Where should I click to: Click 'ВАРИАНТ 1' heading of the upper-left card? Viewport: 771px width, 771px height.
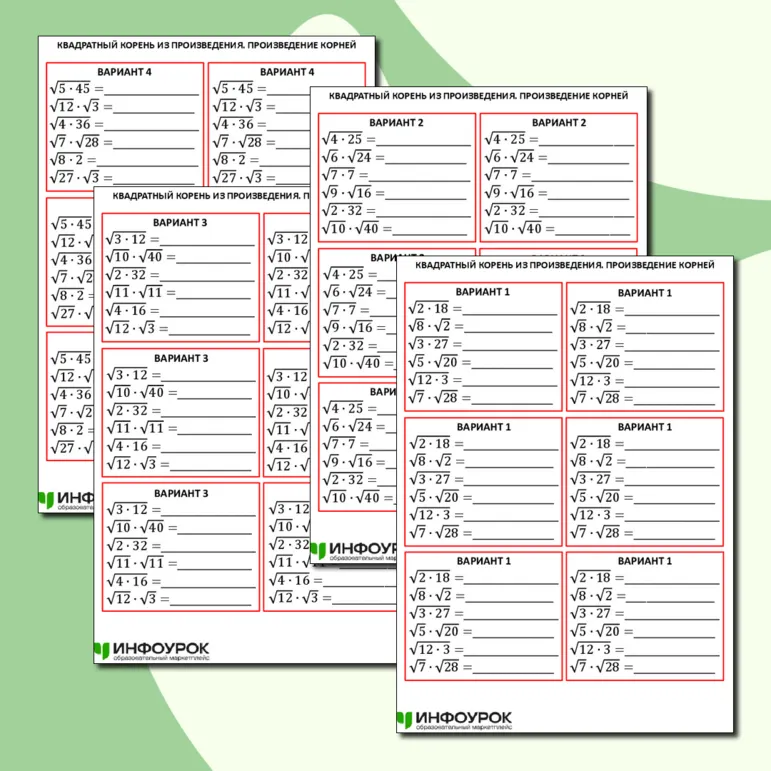482,292
